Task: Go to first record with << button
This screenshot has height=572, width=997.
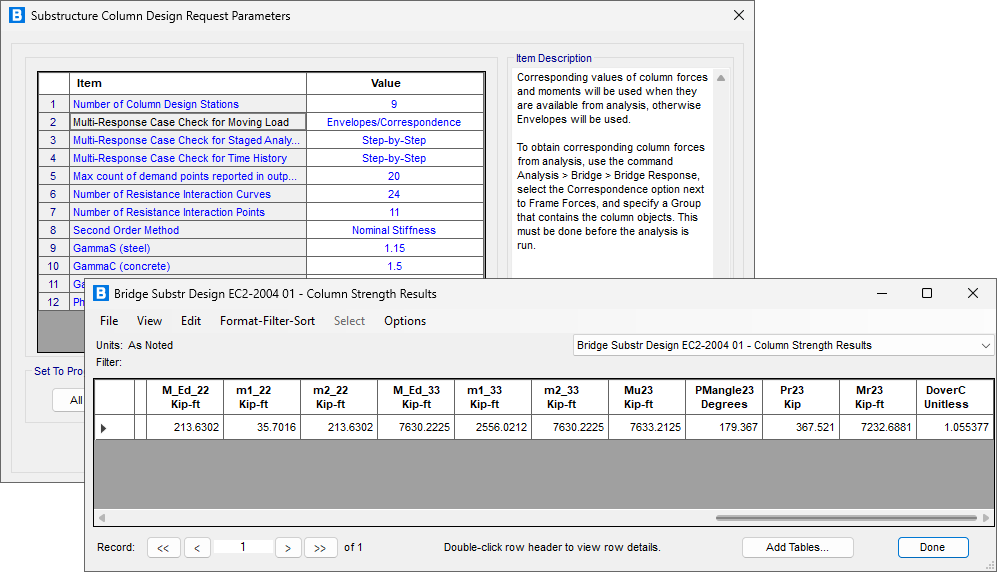Action: click(163, 548)
